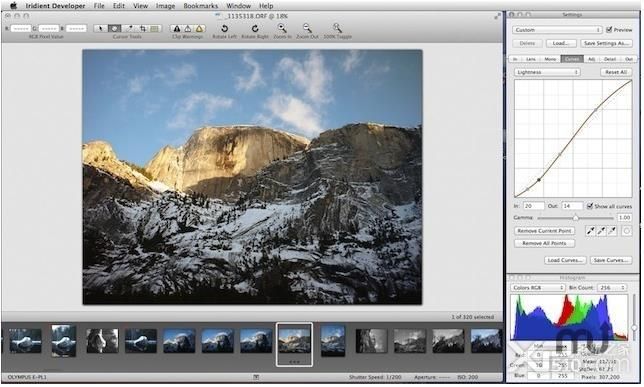Switch to the Out settings tab
The width and height of the screenshot is (644, 387).
point(628,59)
